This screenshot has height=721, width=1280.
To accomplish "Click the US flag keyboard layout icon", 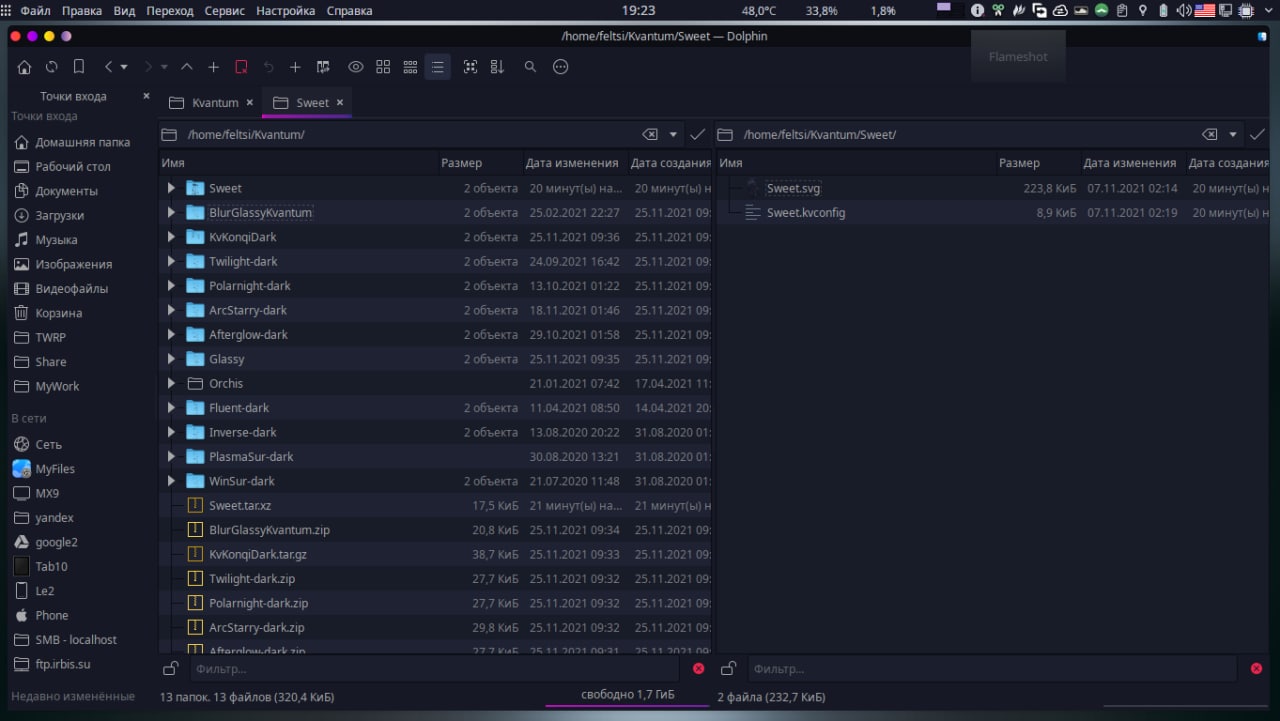I will point(1204,11).
